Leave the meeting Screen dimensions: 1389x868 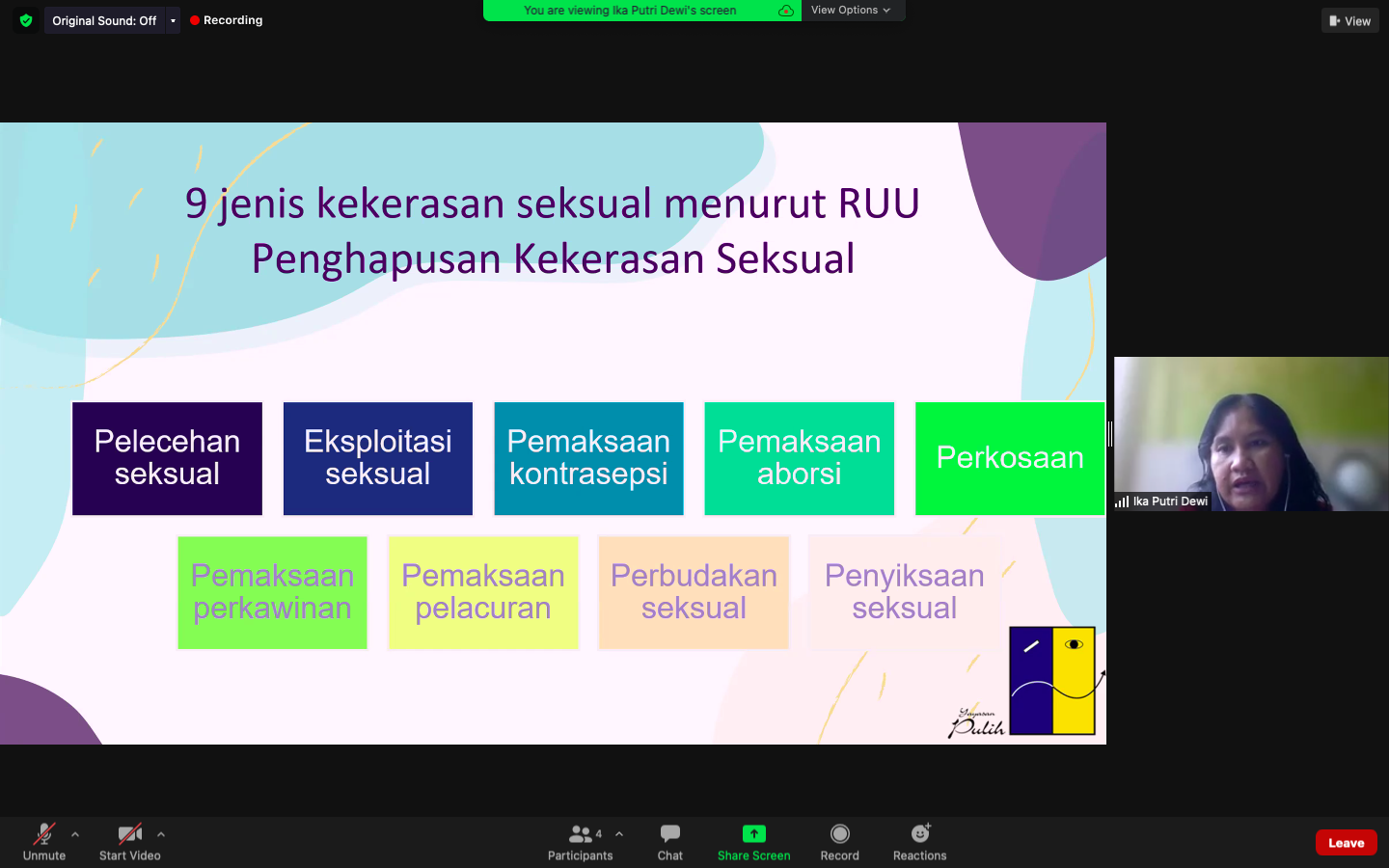pos(1346,842)
